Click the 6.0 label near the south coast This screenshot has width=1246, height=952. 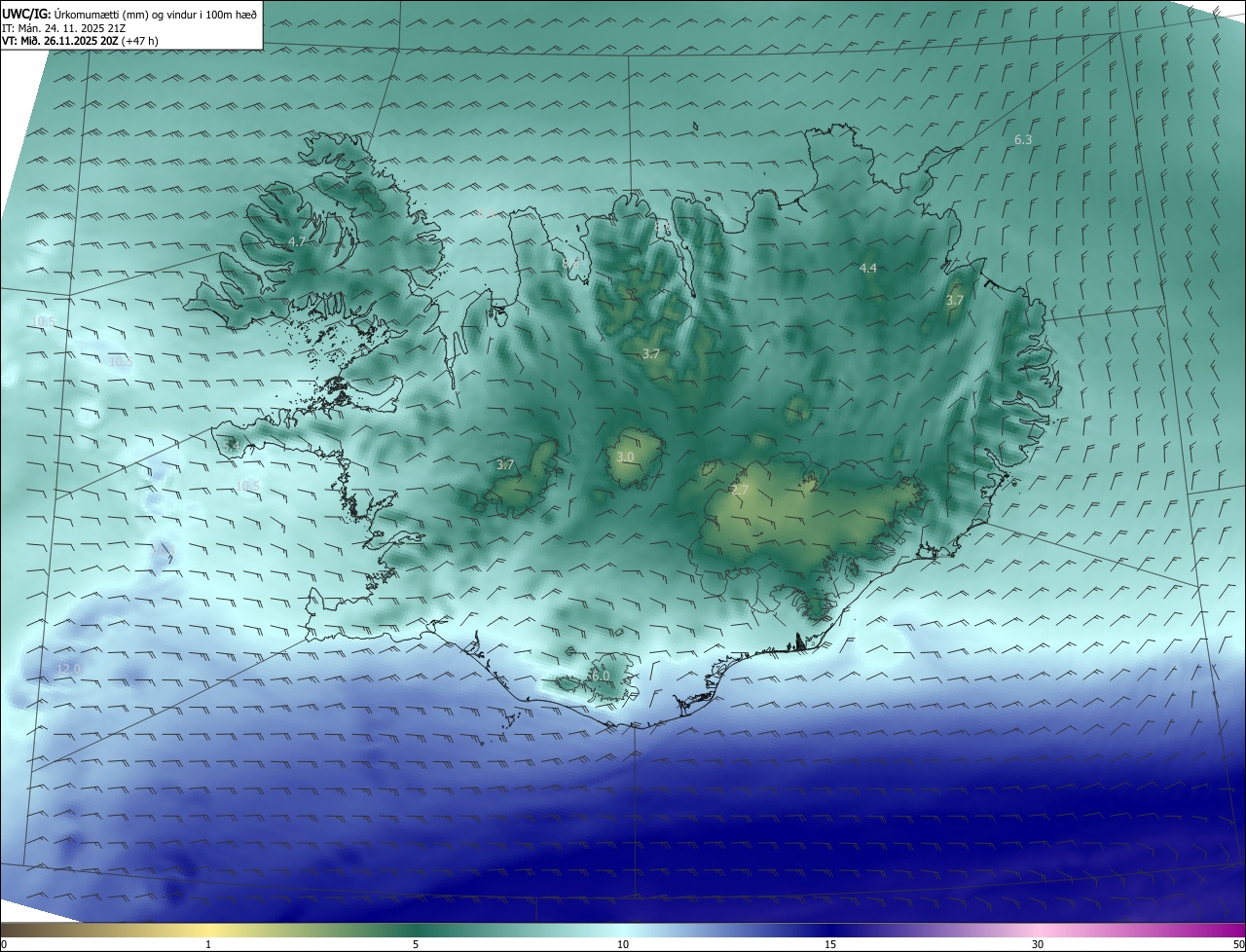(600, 676)
